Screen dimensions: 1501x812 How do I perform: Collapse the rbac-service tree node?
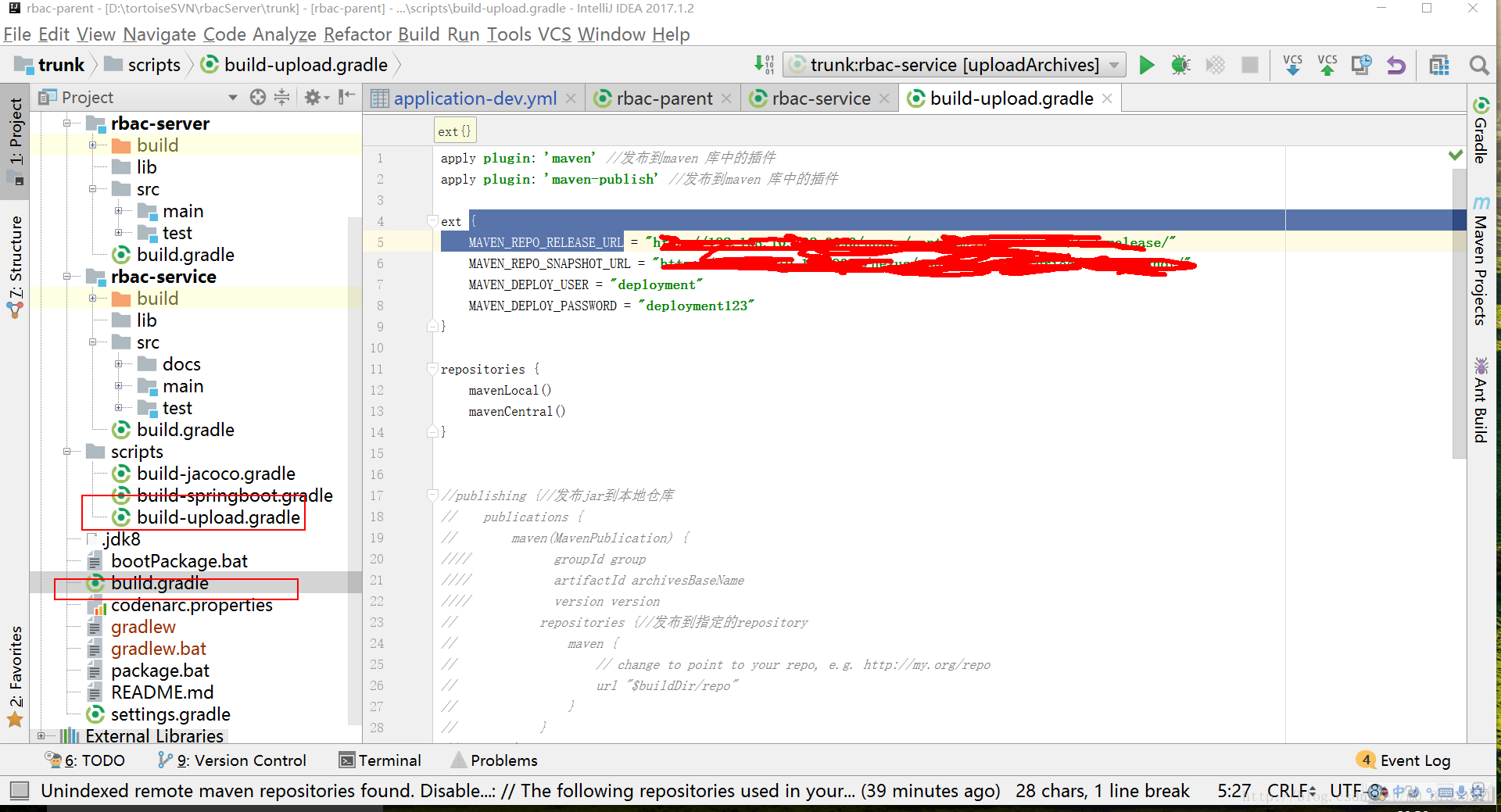click(67, 277)
